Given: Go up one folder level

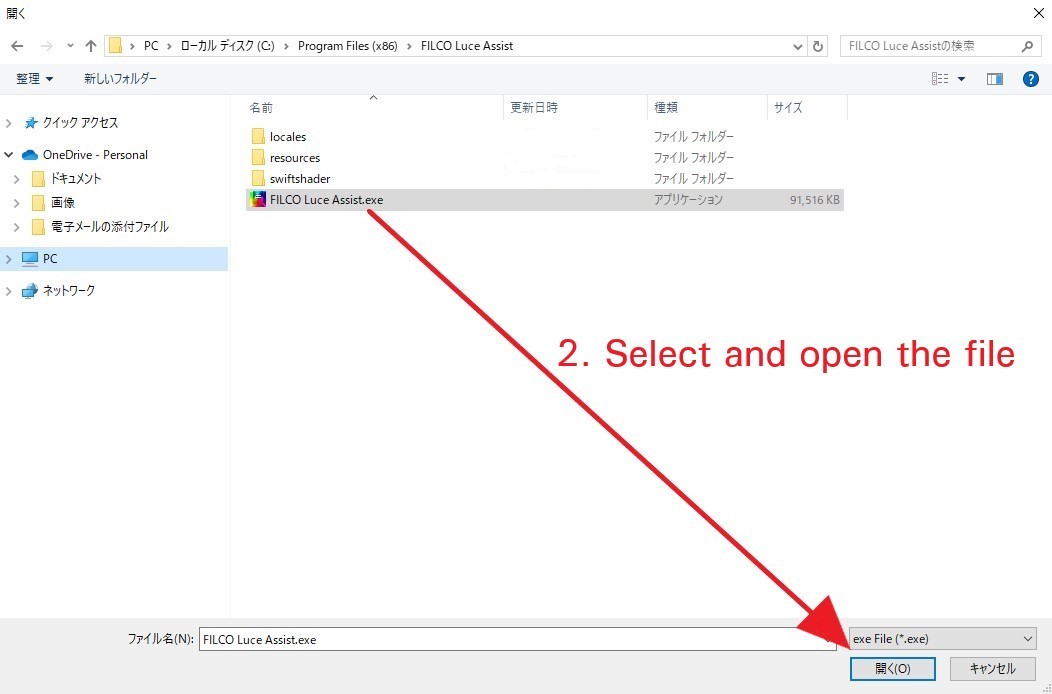Looking at the screenshot, I should pyautogui.click(x=91, y=46).
